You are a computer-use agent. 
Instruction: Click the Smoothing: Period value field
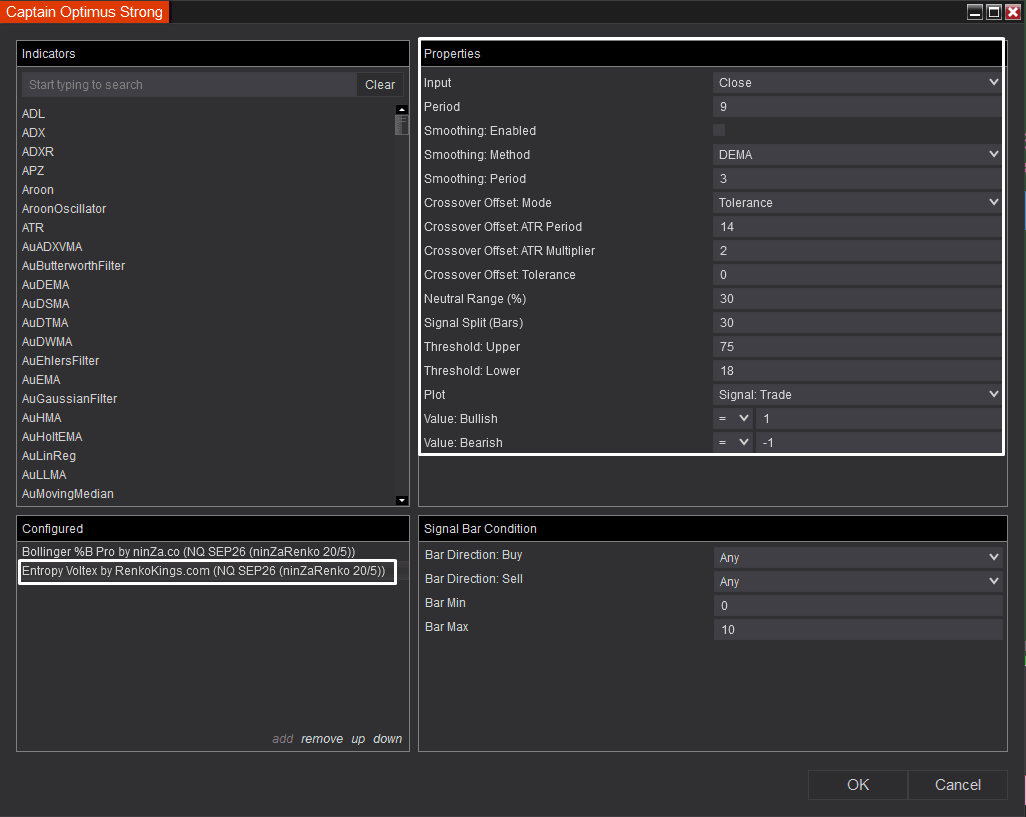click(x=857, y=179)
